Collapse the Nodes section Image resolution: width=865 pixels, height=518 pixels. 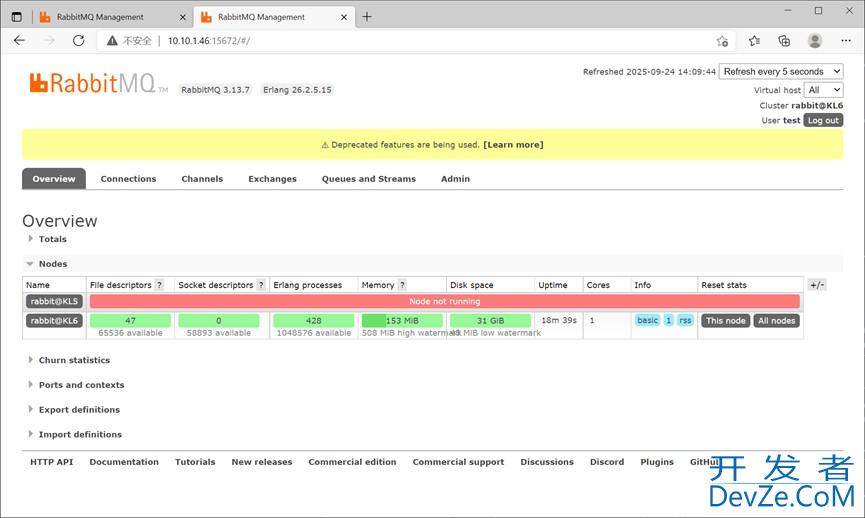pos(52,264)
